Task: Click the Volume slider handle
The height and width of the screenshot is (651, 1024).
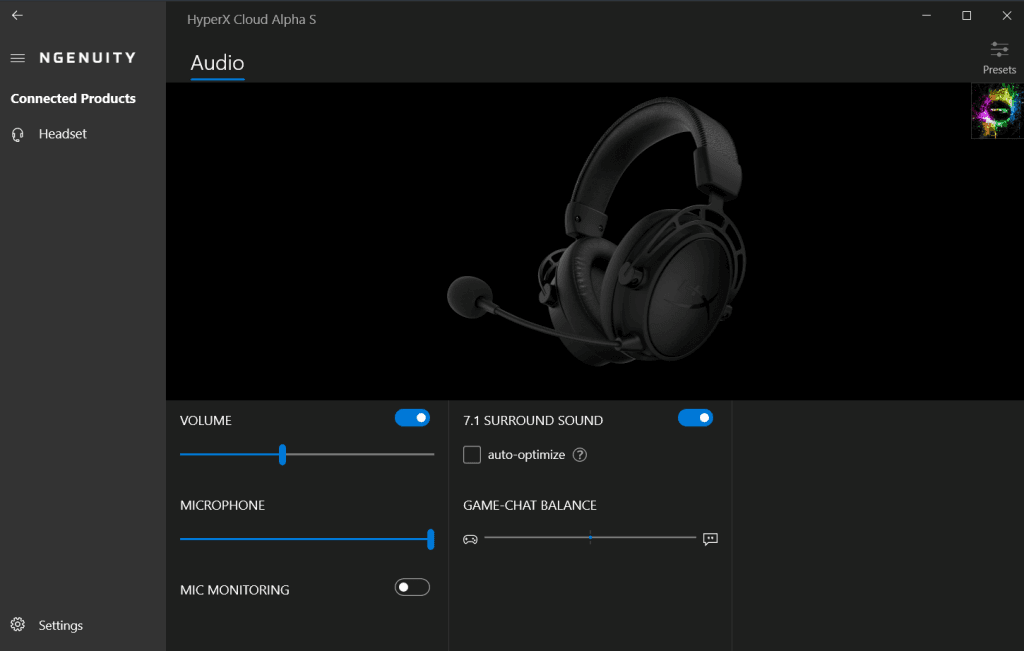Action: coord(282,454)
